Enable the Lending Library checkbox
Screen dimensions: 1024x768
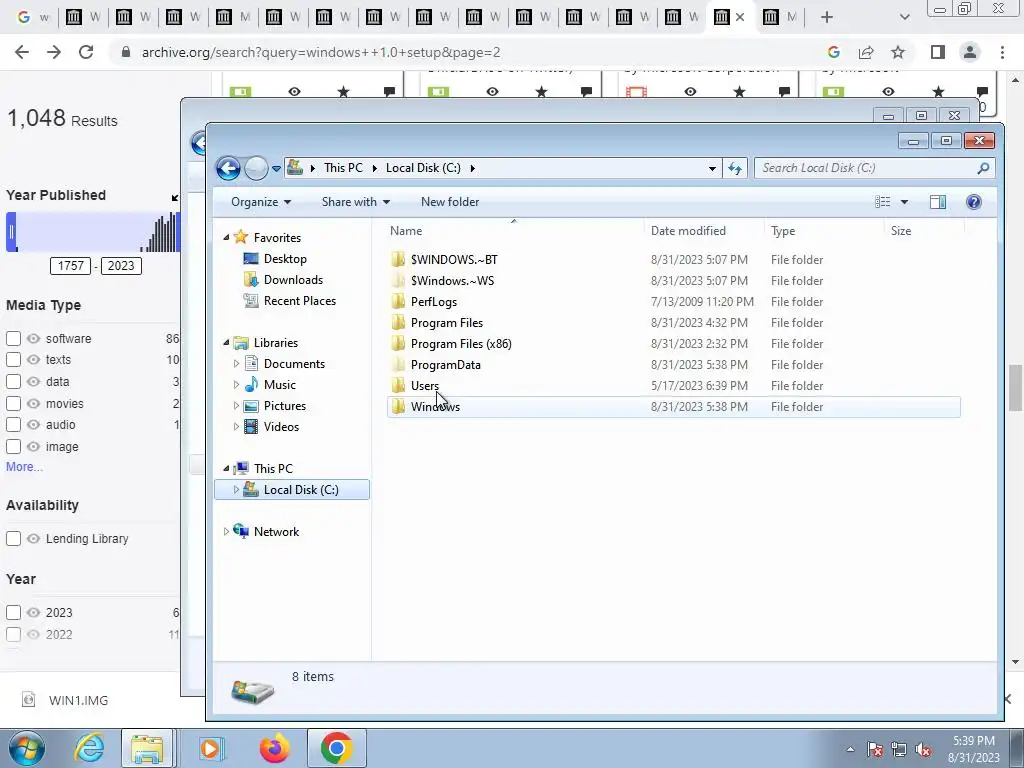click(13, 539)
